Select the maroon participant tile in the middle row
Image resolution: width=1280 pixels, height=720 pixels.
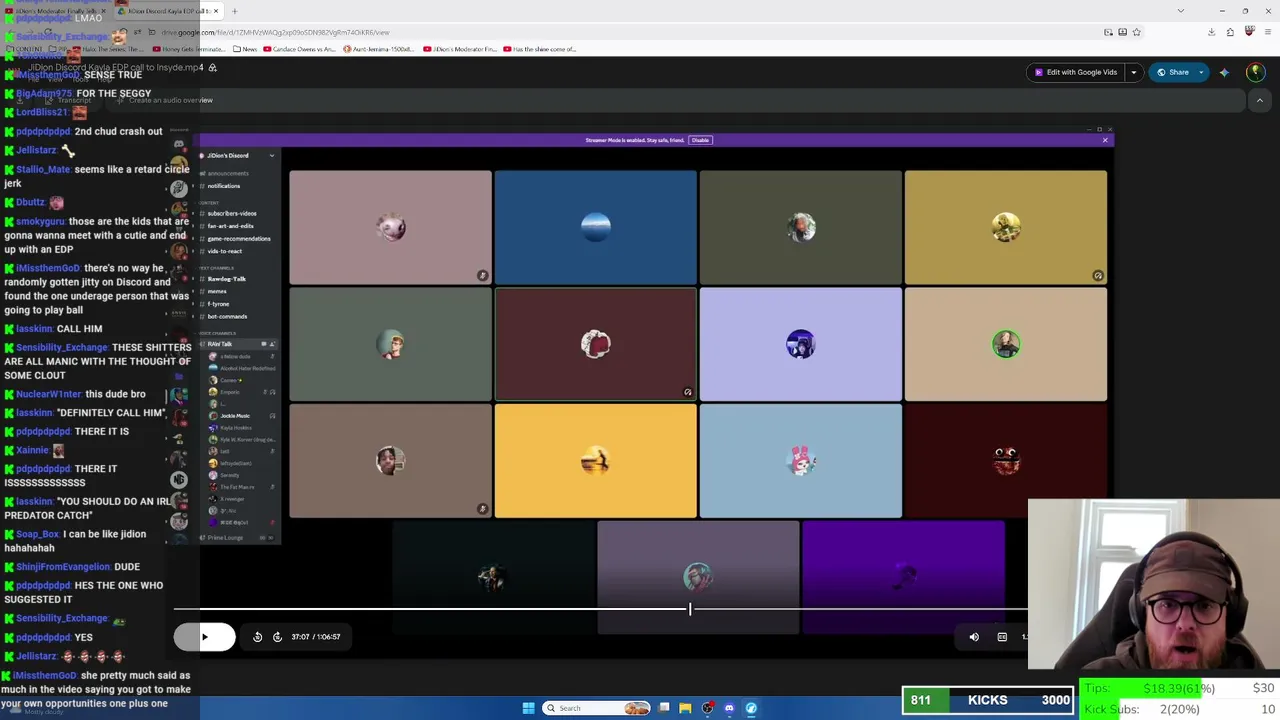tap(595, 344)
